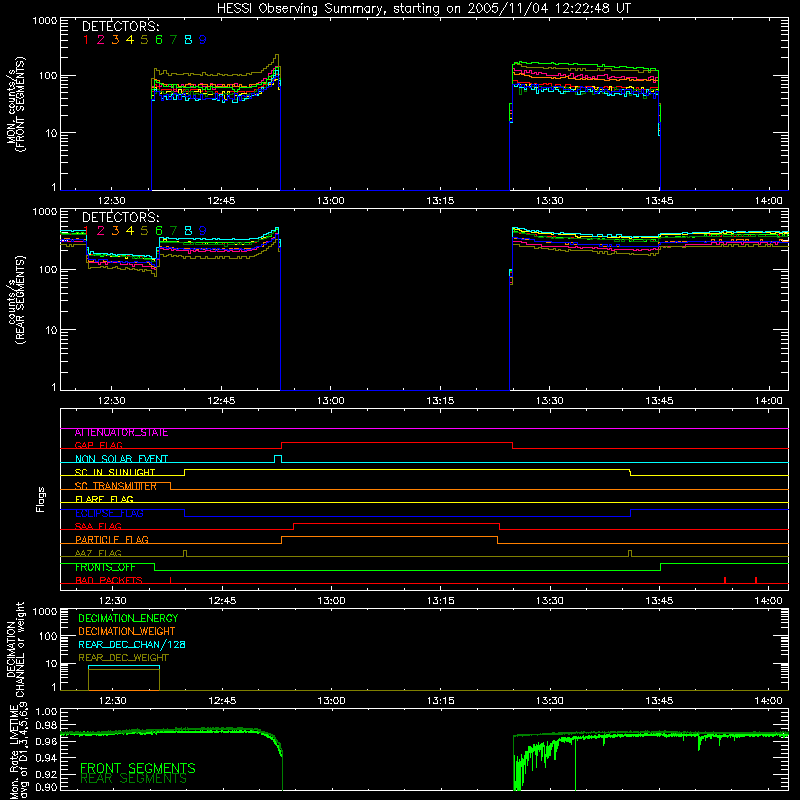The height and width of the screenshot is (800, 800).
Task: Click 10 y-axis label of rear segments plot
Action: [51, 330]
